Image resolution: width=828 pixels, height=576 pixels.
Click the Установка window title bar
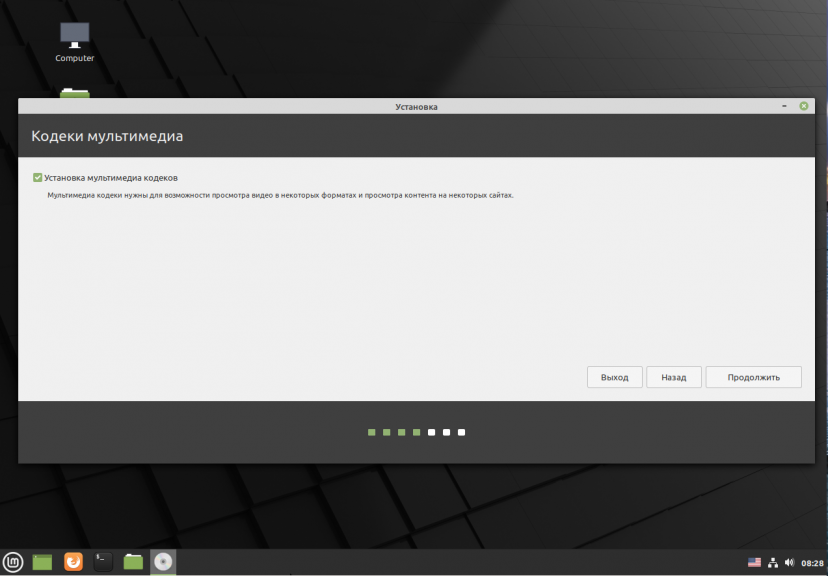point(416,106)
